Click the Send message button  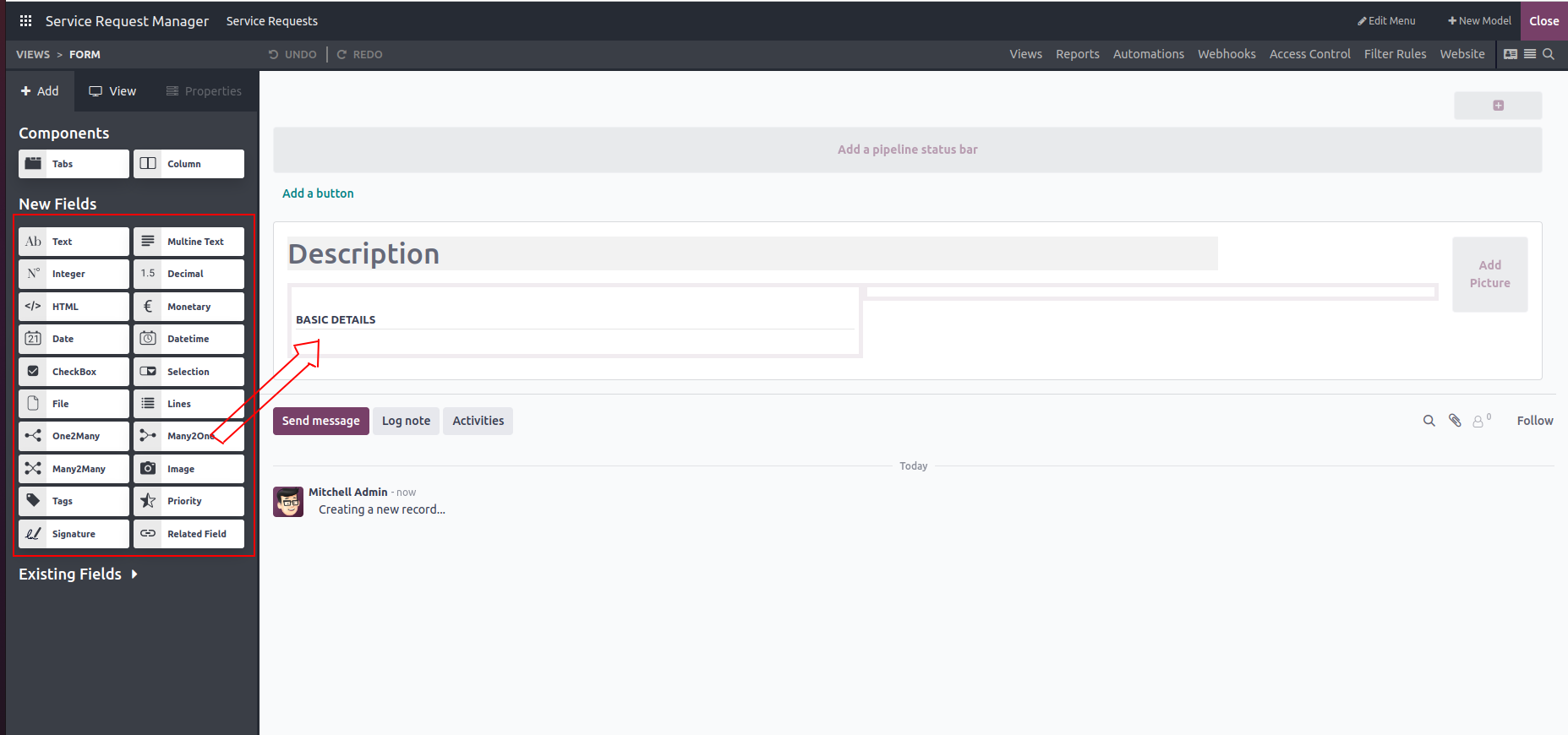[x=320, y=421]
